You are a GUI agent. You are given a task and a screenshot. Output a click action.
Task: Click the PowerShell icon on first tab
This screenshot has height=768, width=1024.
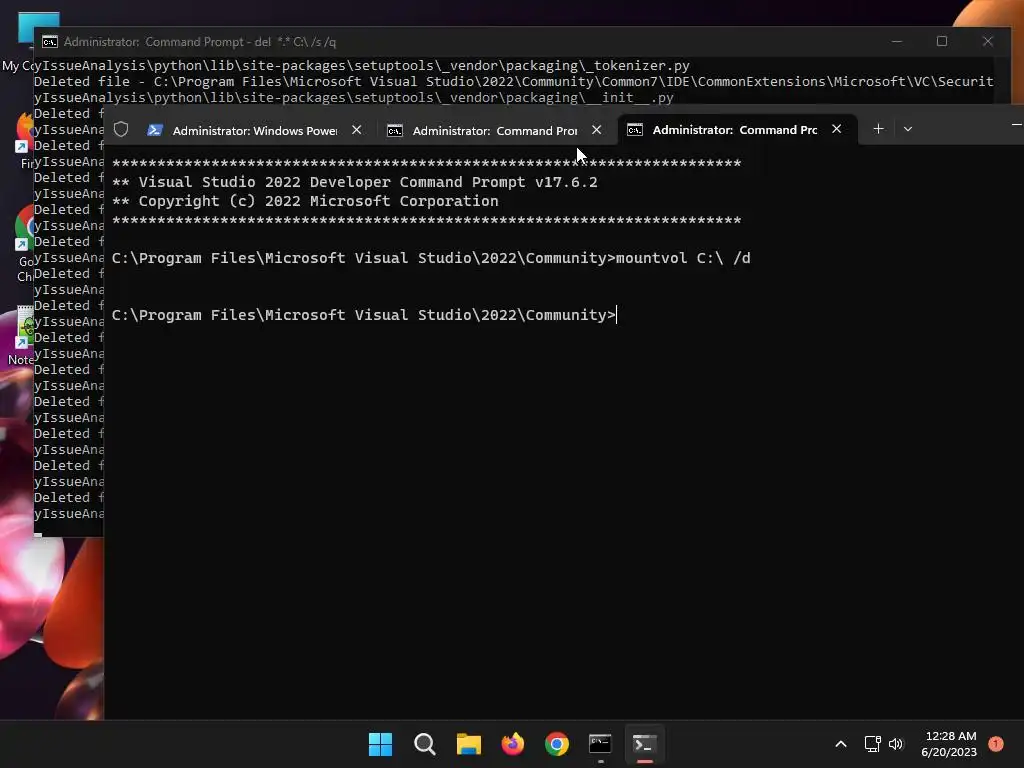point(155,130)
